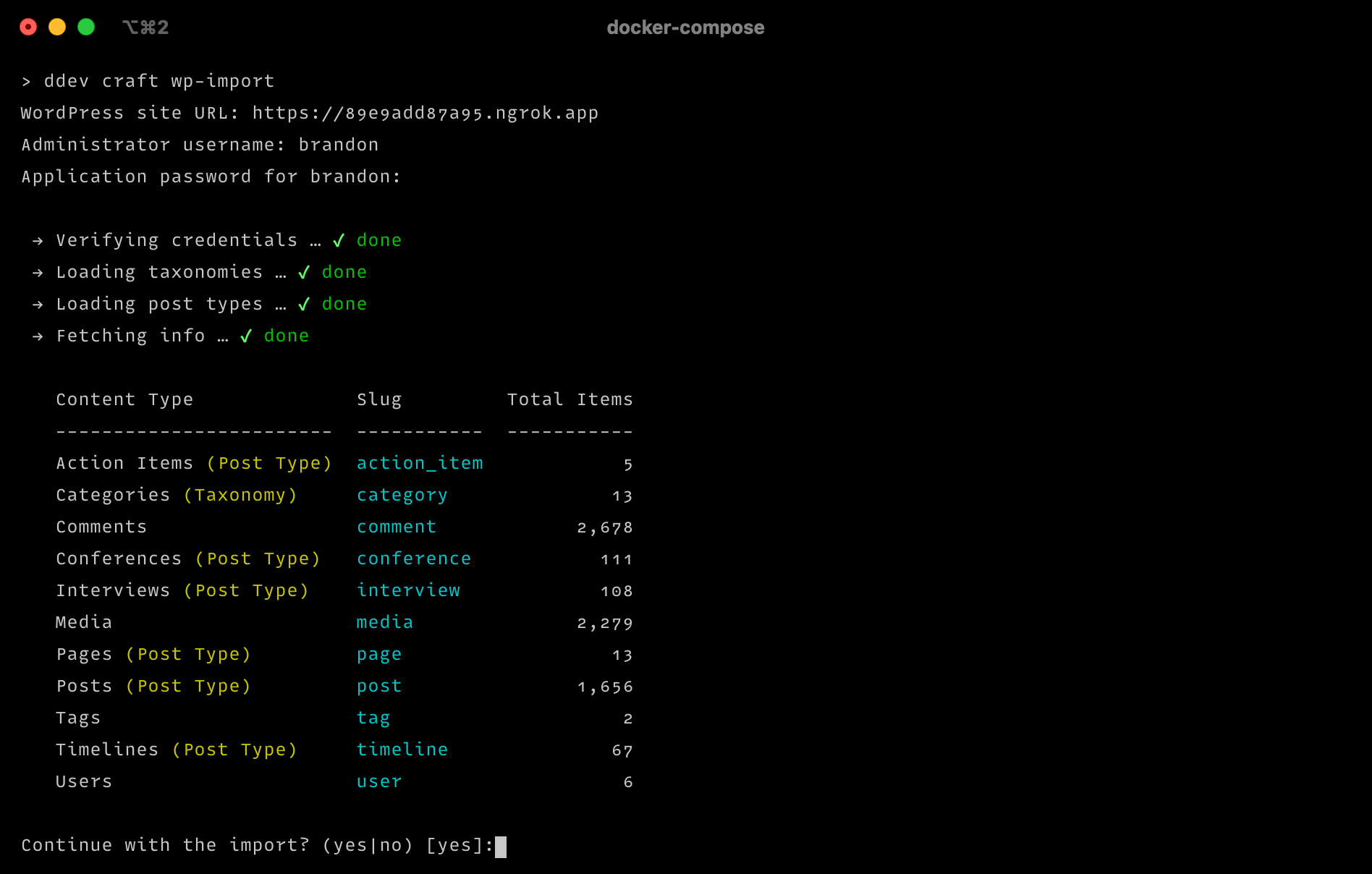Viewport: 1372px width, 874px height.
Task: Click the 'category' slug
Action: click(402, 495)
